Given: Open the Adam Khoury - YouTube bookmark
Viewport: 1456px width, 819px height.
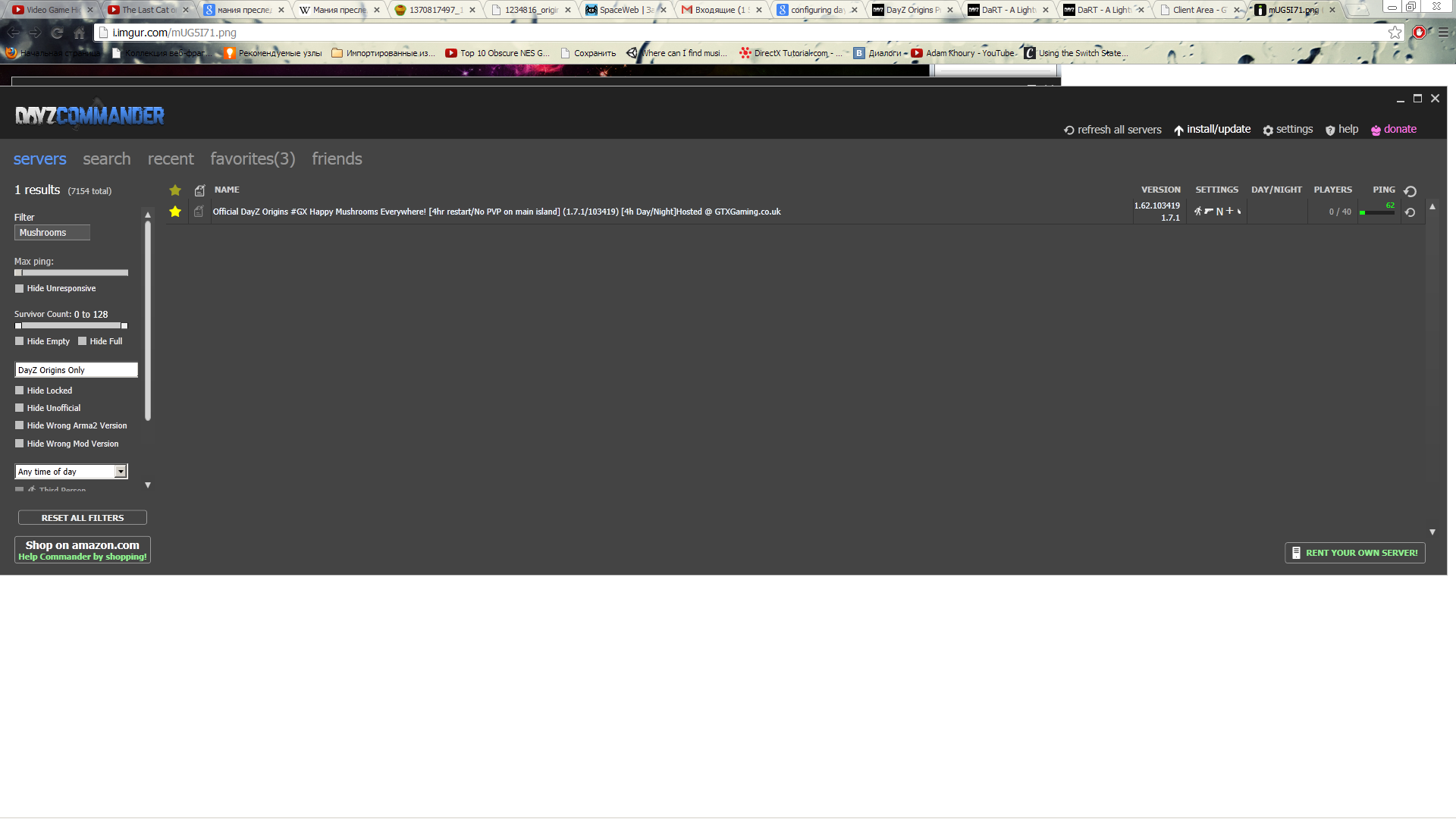Looking at the screenshot, I should [962, 53].
